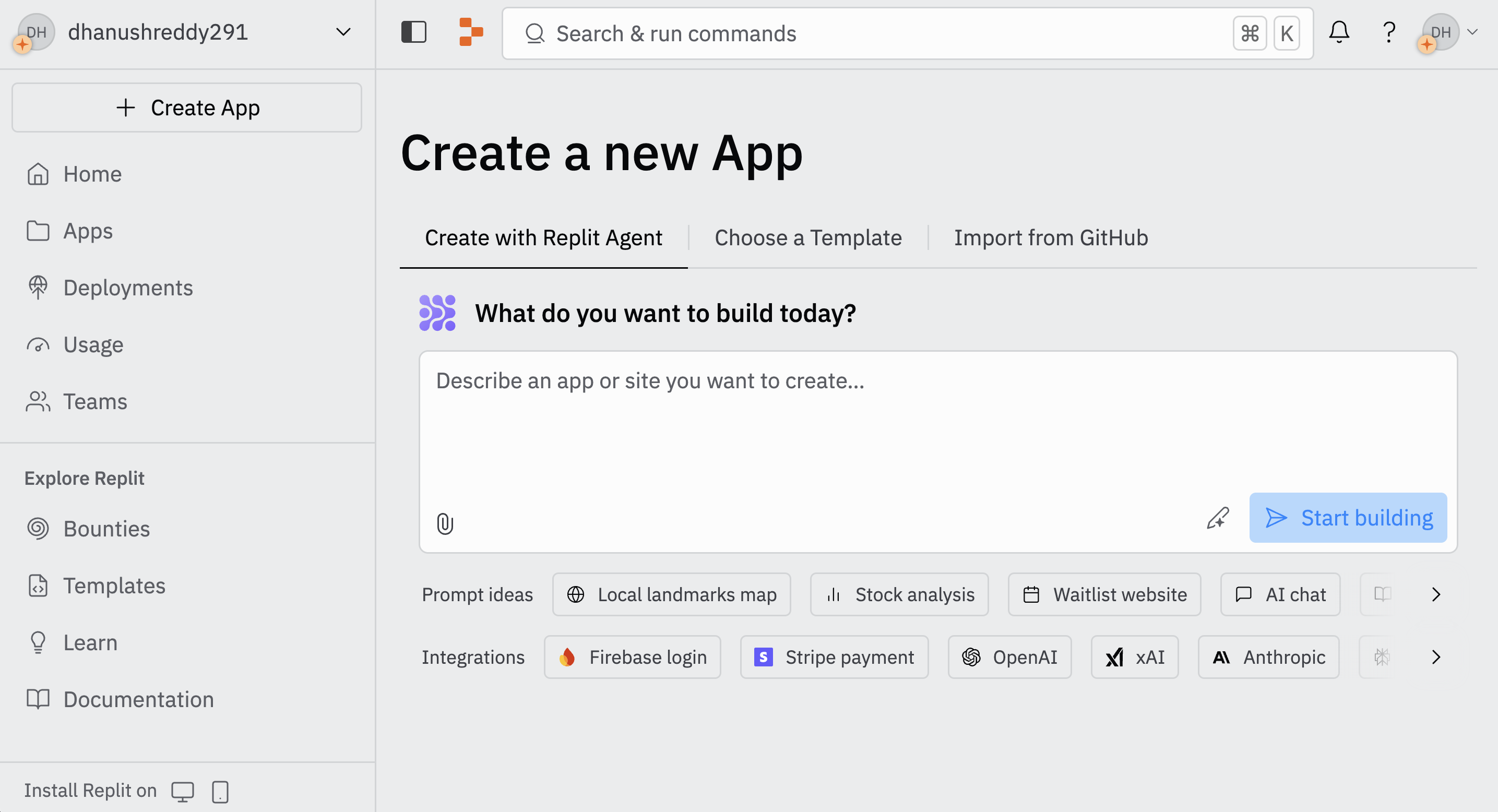Attach a file using the paperclip icon

coord(445,522)
